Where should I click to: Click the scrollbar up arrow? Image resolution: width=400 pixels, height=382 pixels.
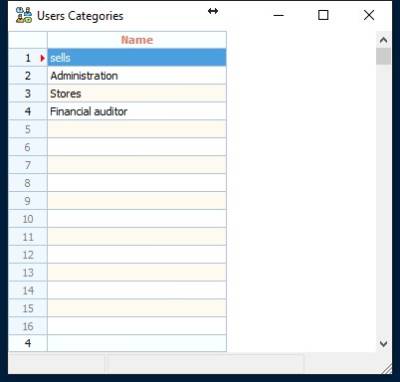point(383,40)
